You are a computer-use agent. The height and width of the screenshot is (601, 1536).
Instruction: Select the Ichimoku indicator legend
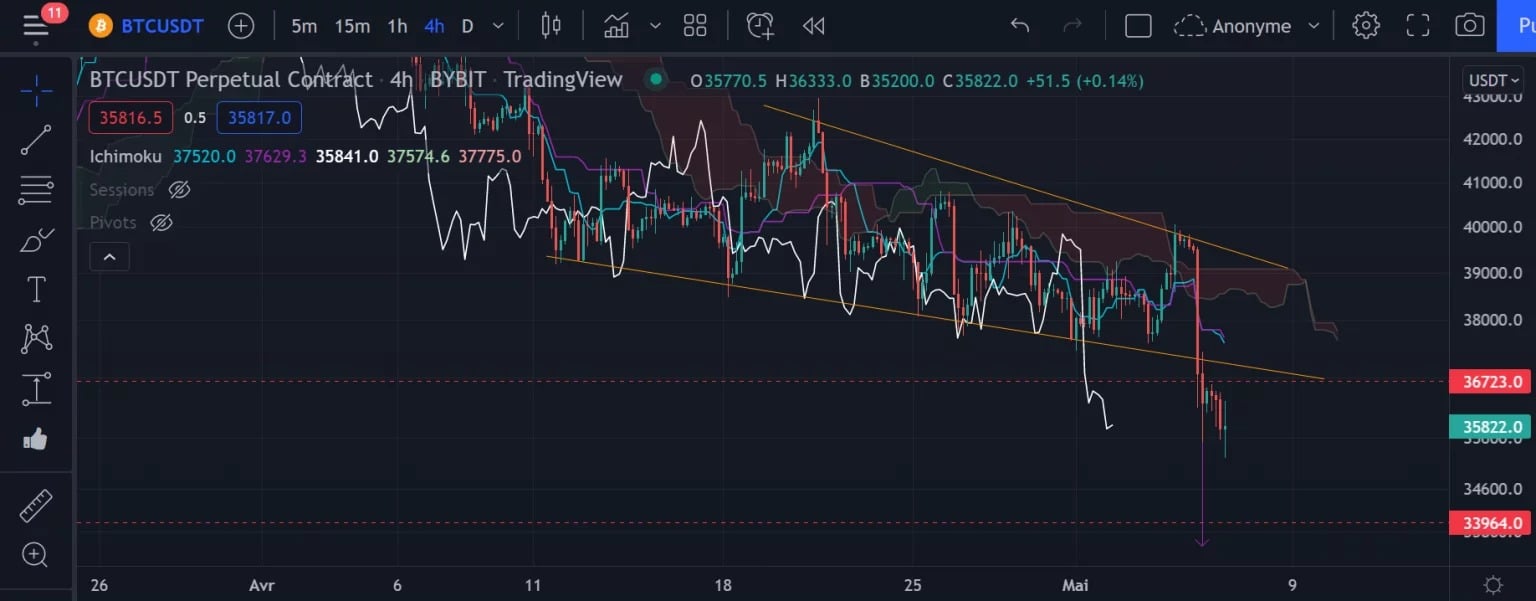(125, 156)
